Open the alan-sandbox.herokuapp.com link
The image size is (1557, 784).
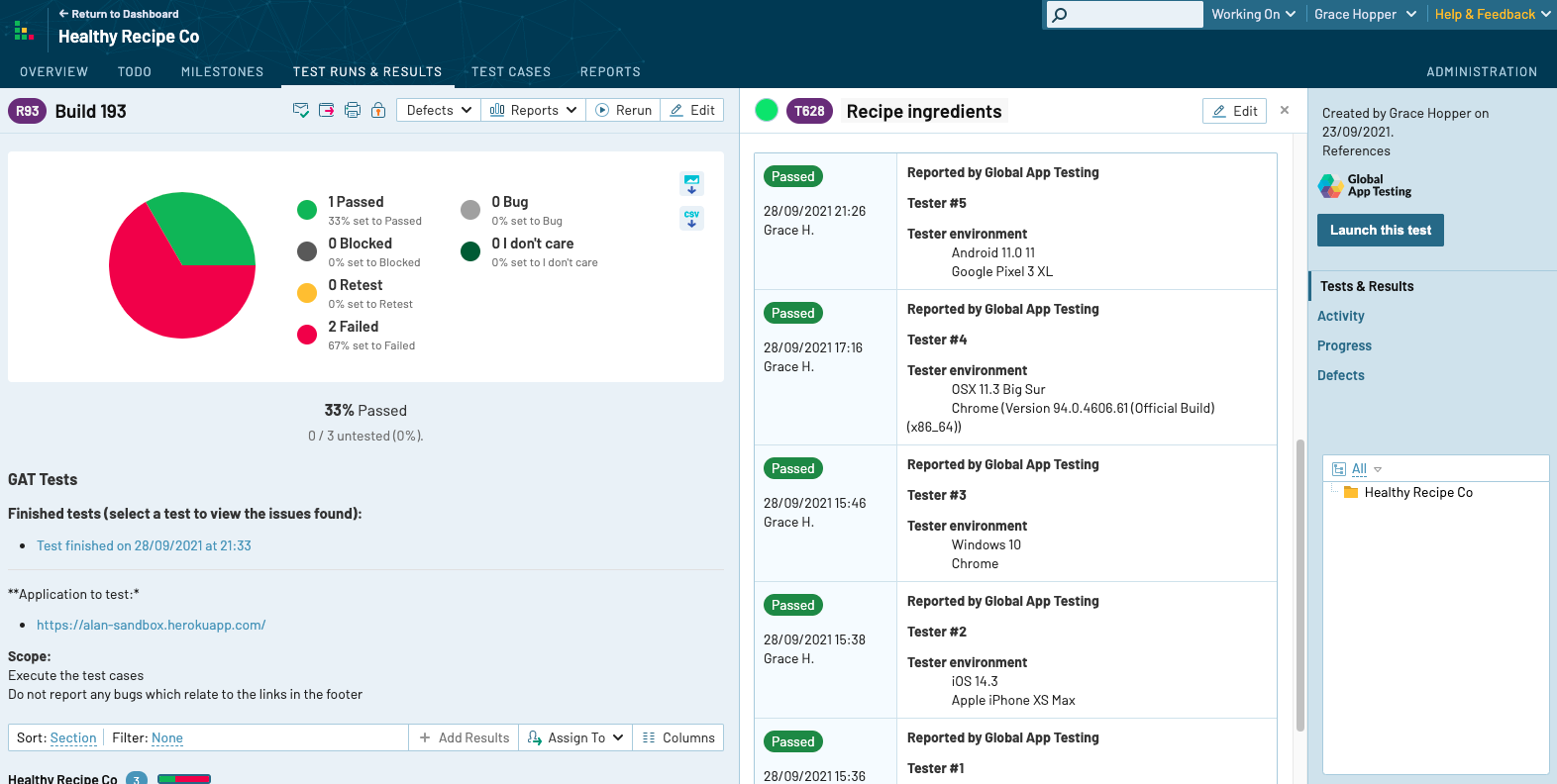(151, 625)
